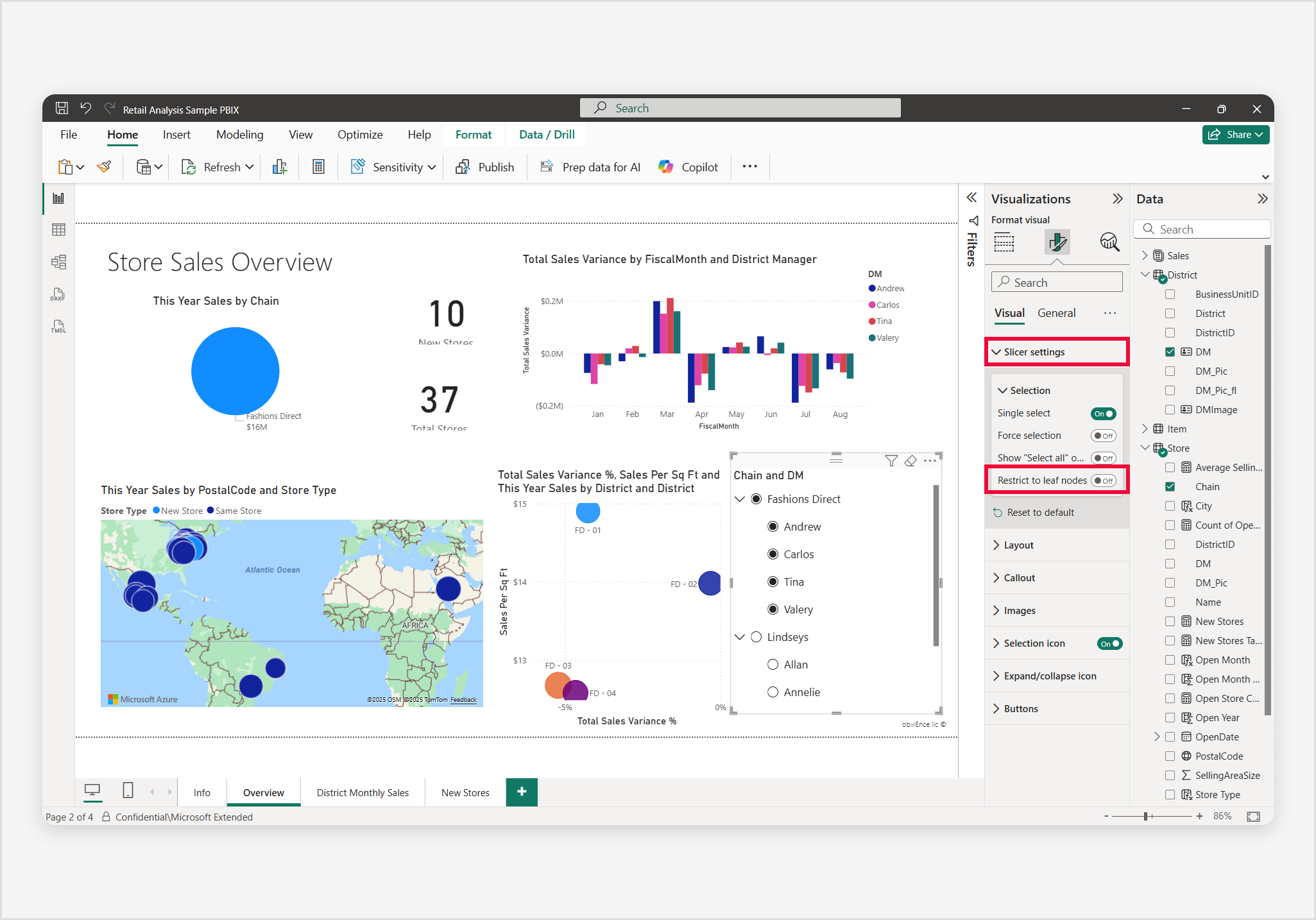1316x920 pixels.
Task: Collapse Fashions Direct in slicer
Action: tap(740, 499)
